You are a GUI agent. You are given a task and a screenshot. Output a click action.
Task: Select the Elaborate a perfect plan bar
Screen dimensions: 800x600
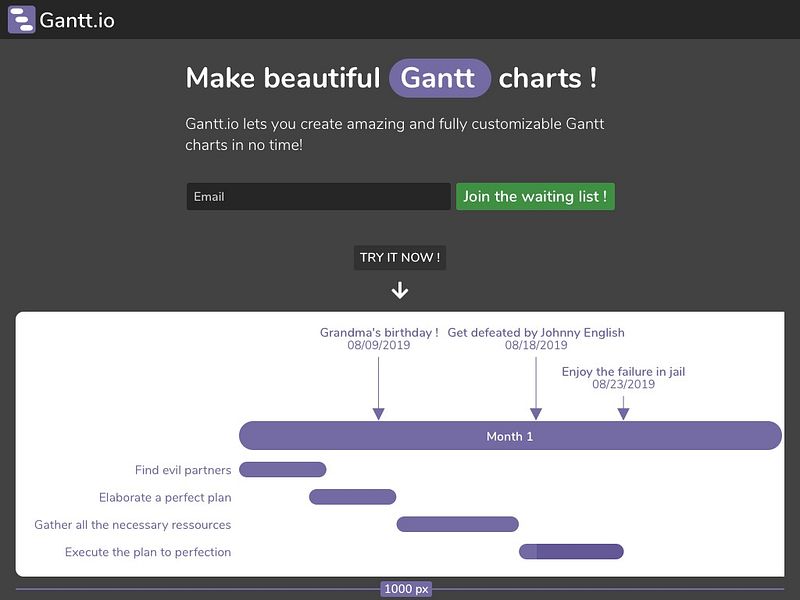pyautogui.click(x=353, y=497)
